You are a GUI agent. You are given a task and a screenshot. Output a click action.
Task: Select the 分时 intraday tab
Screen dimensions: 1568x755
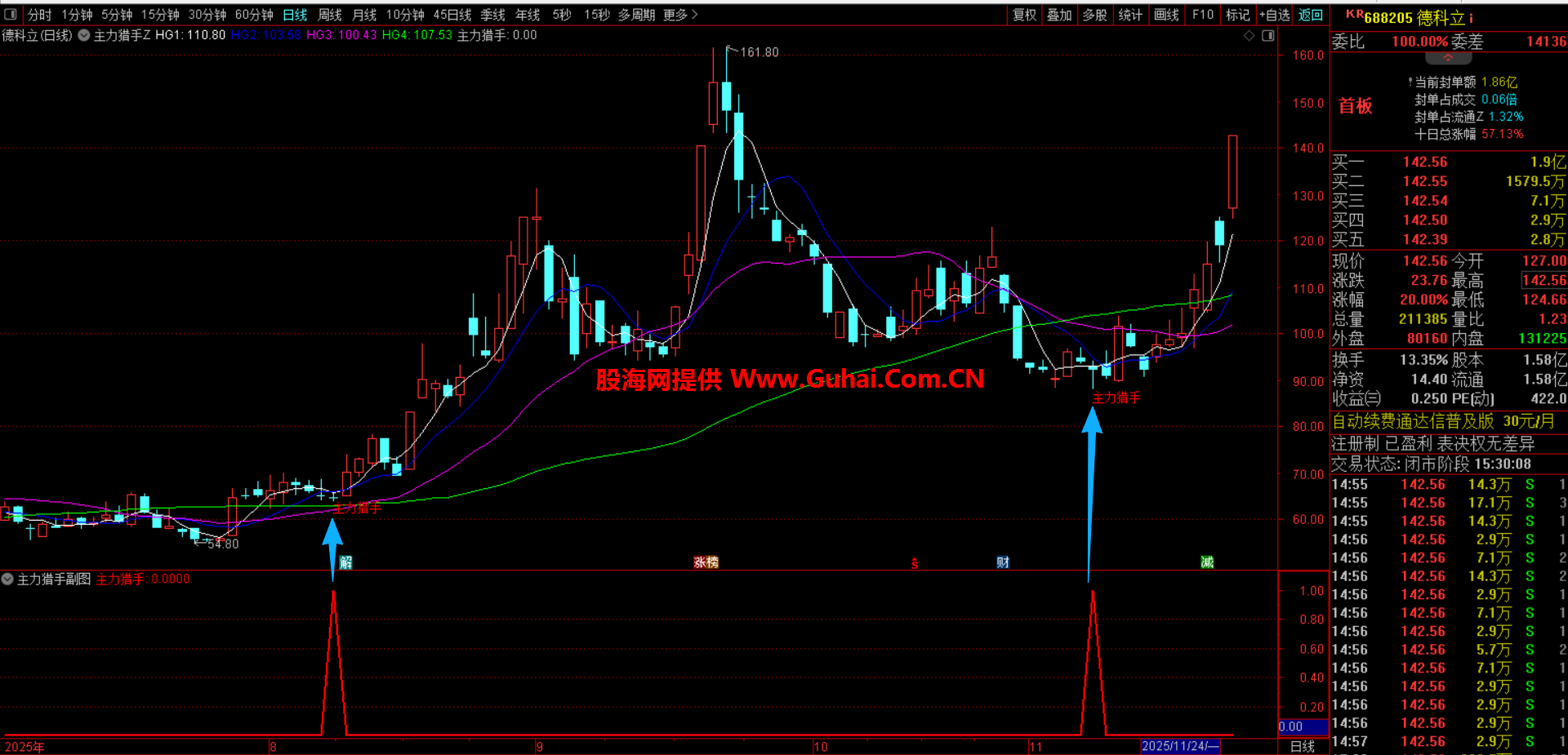coord(39,15)
